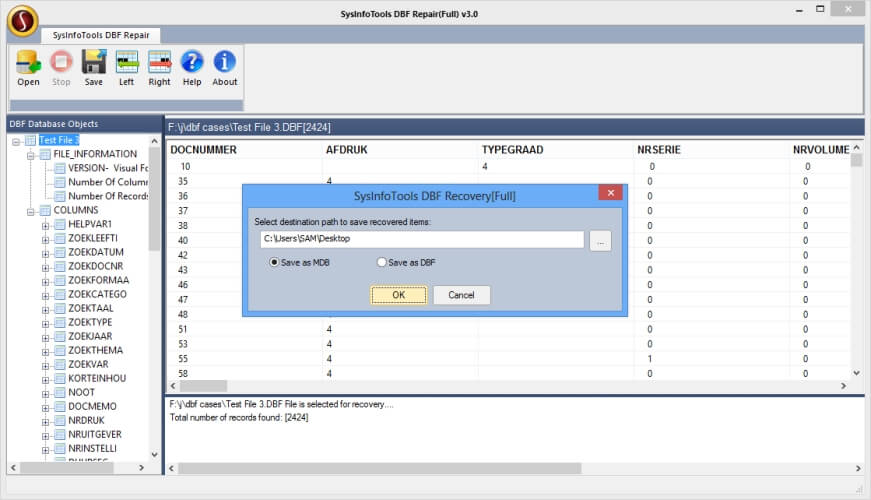Screen dimensions: 871x500
Task: Open Help with the question mark icon
Action: click(x=192, y=64)
